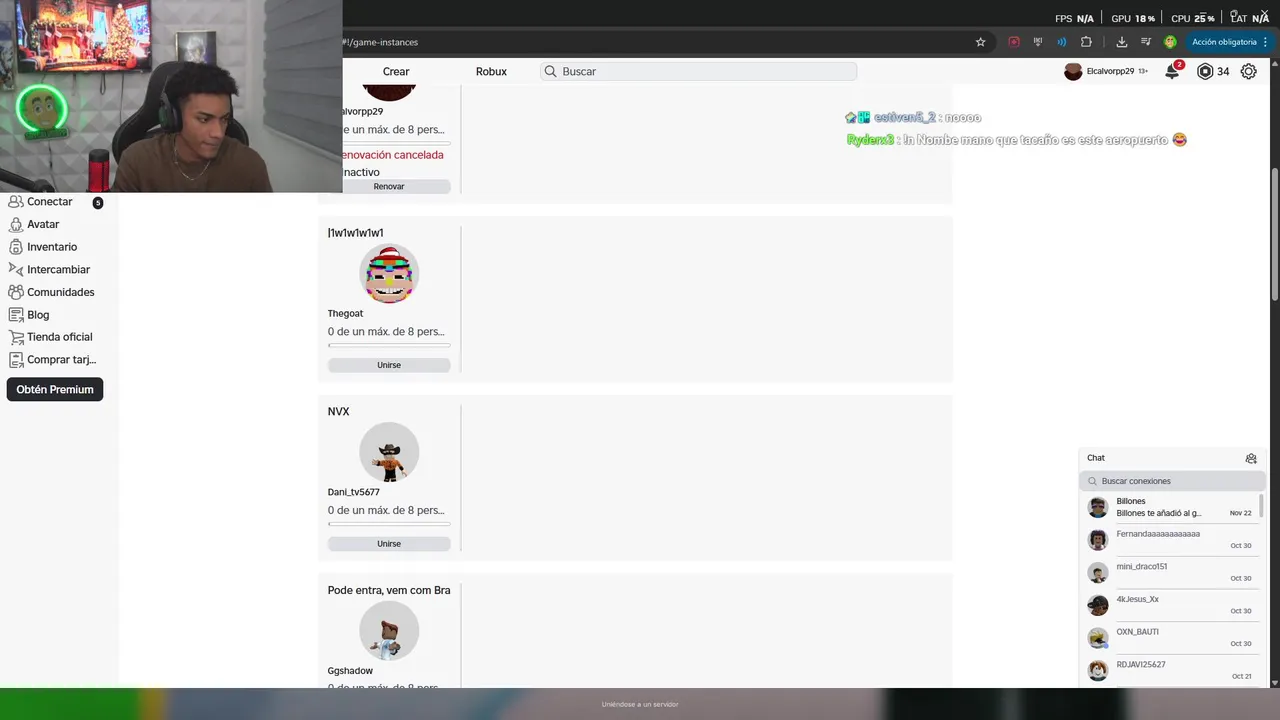Click the Avatar sidebar icon
1280x720 pixels.
click(x=15, y=224)
